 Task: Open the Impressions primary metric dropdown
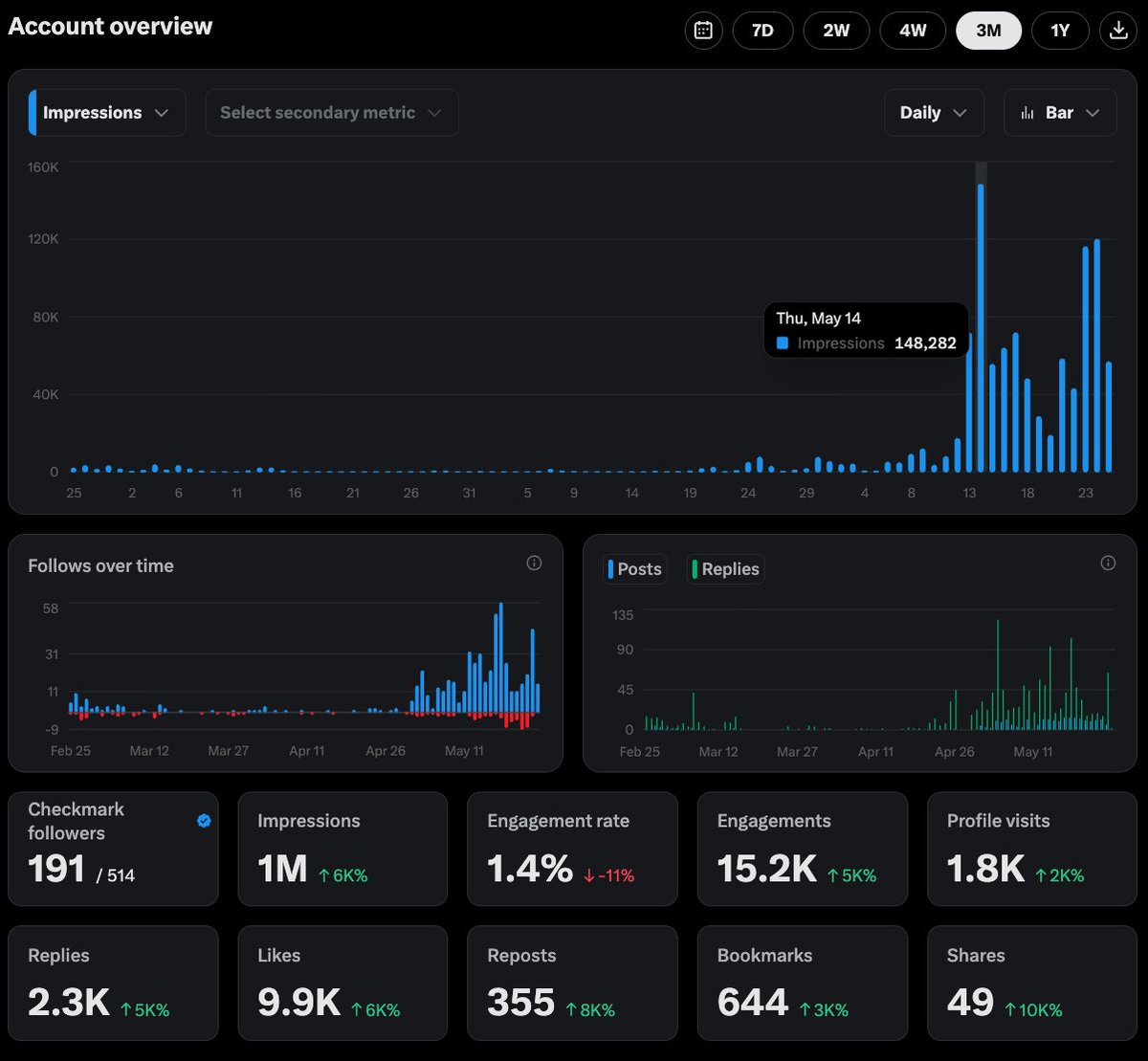tap(107, 113)
